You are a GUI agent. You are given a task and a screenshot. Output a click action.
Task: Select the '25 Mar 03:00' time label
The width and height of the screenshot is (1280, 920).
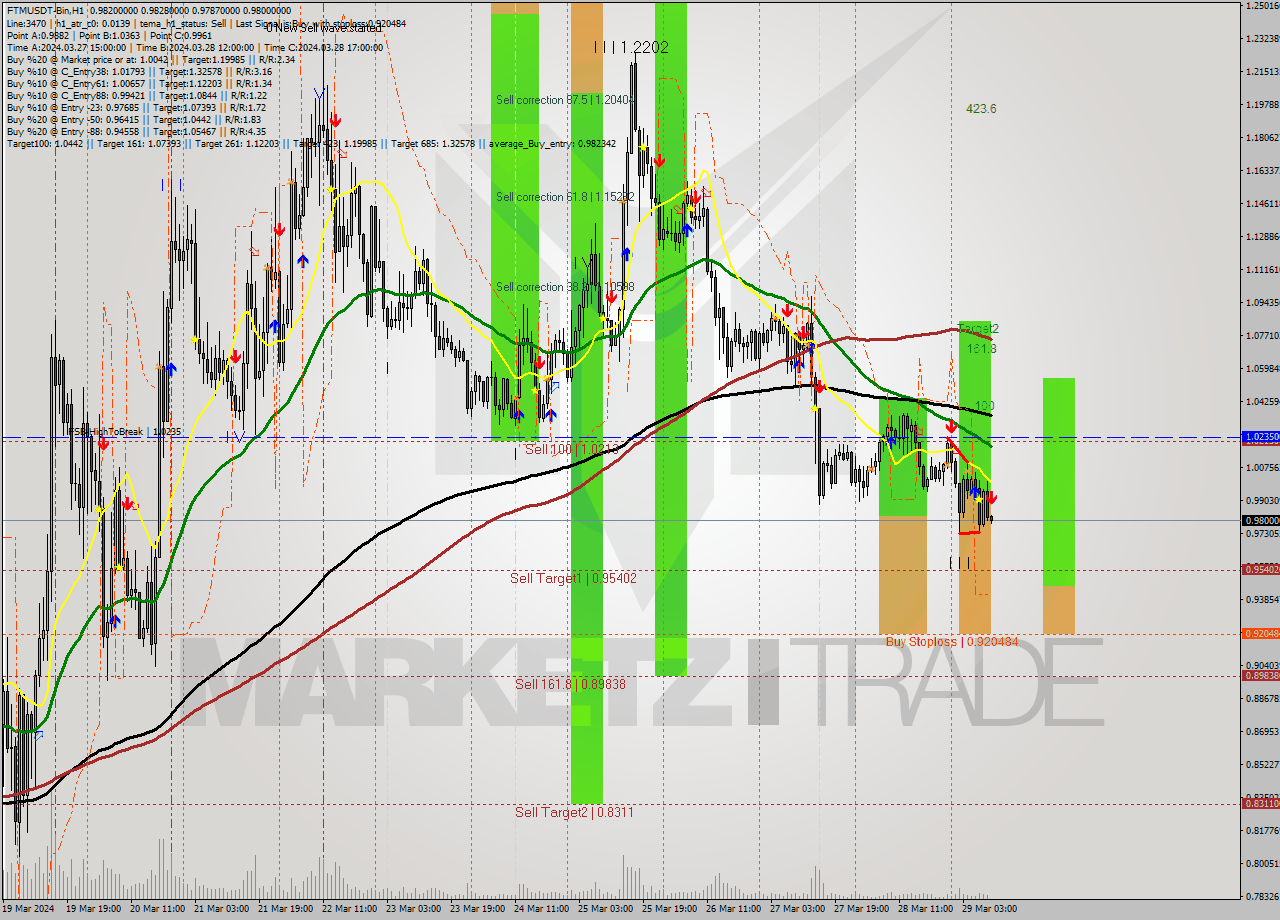coord(604,909)
